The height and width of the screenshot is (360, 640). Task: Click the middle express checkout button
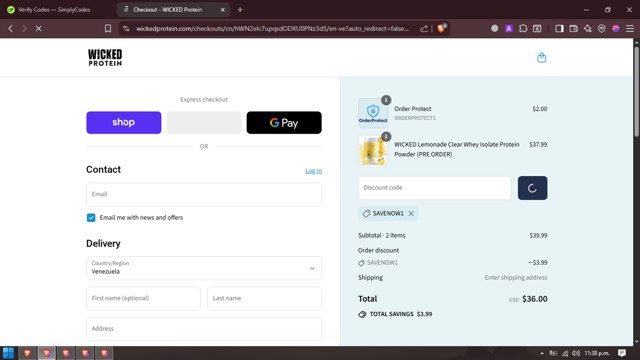(x=204, y=122)
